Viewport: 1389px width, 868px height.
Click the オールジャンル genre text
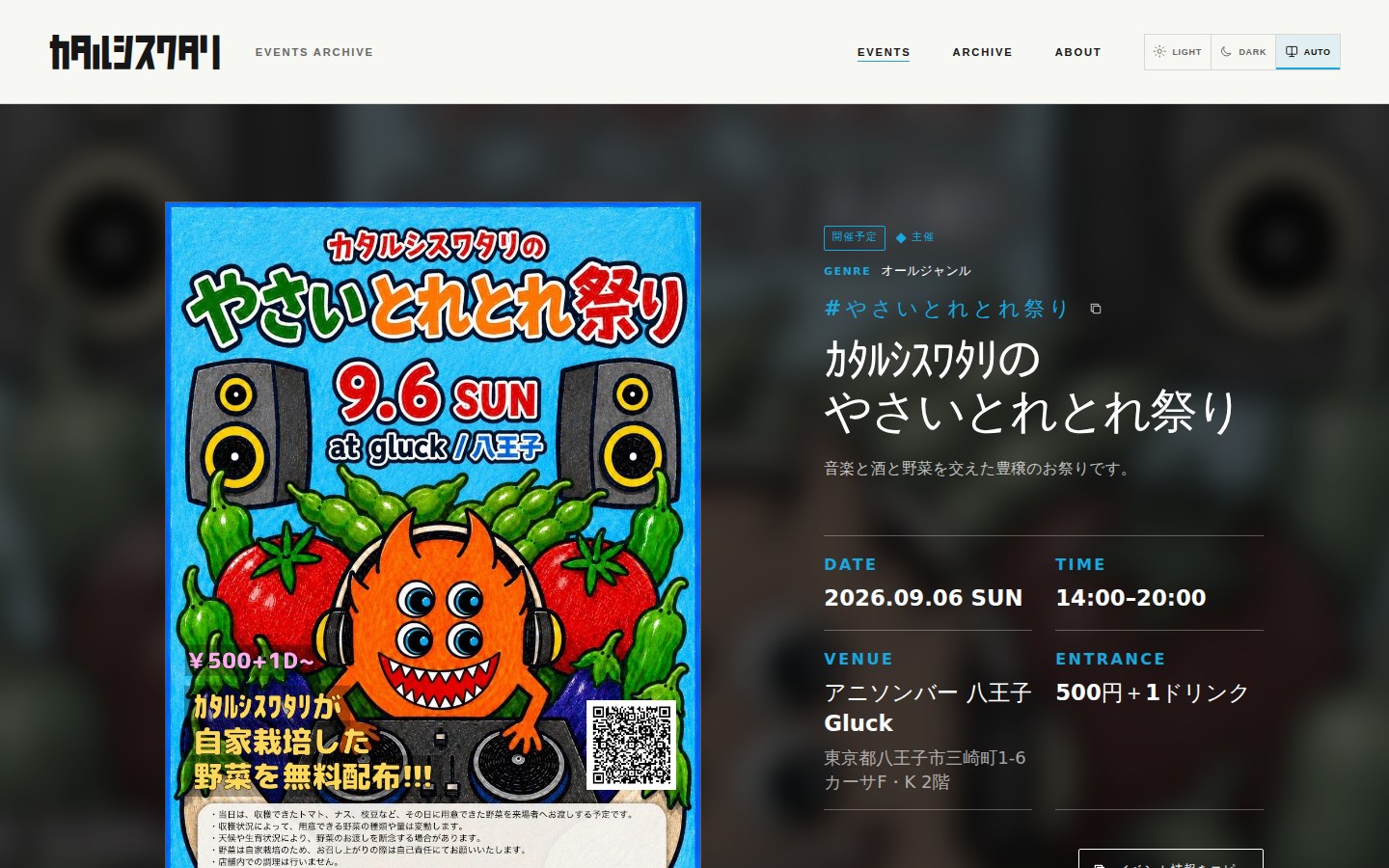pyautogui.click(x=925, y=271)
